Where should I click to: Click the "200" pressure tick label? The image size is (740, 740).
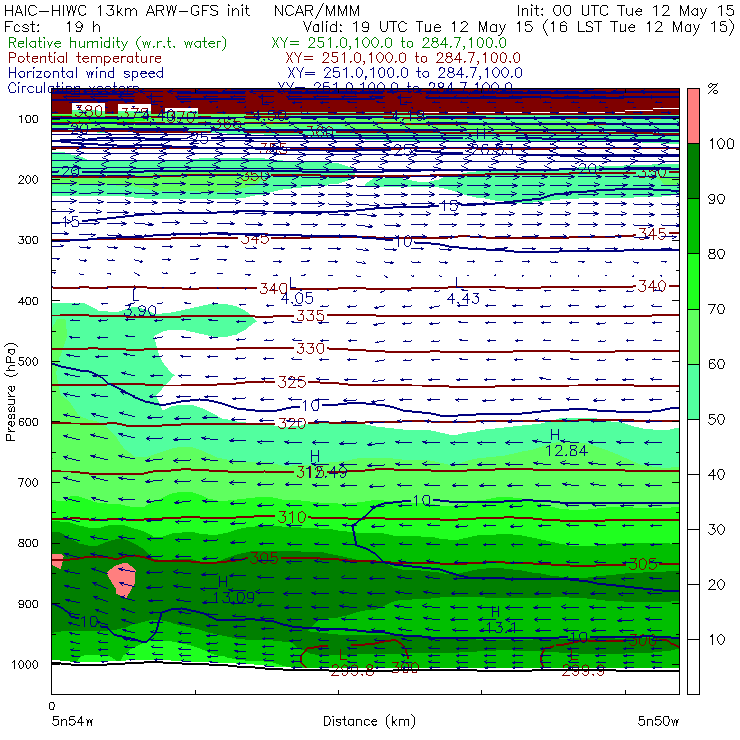28,180
